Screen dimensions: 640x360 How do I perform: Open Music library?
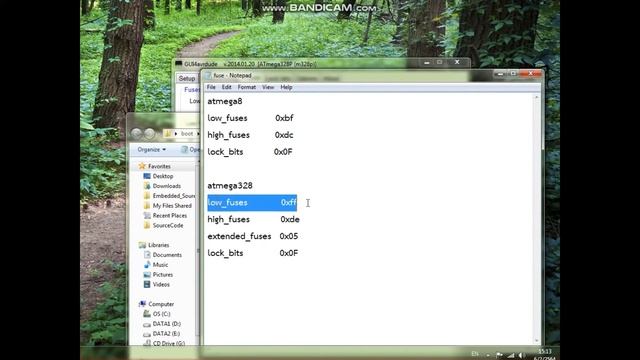[160, 265]
